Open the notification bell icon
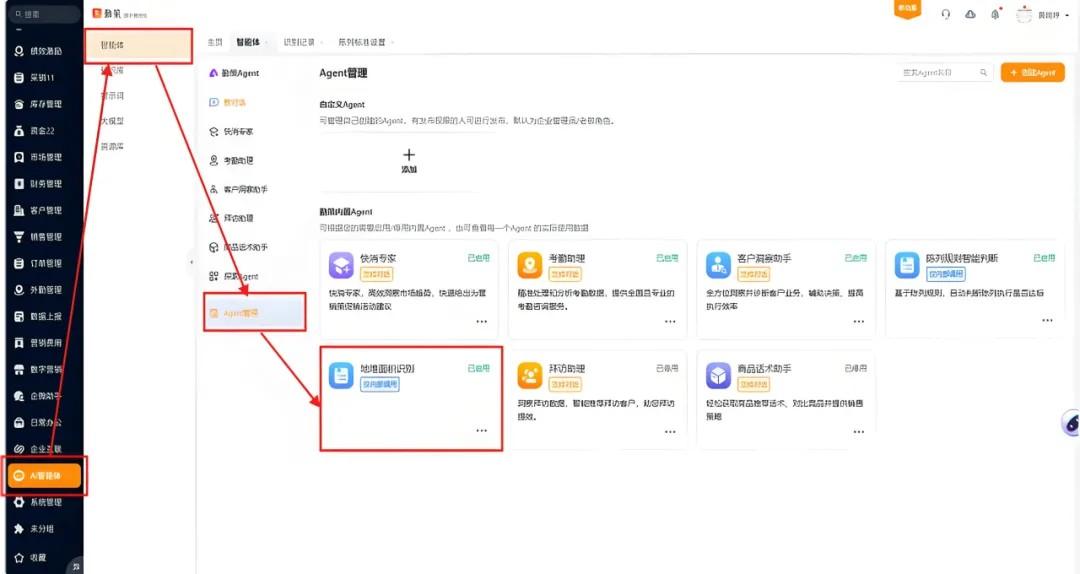The width and height of the screenshot is (1080, 574). [x=995, y=14]
